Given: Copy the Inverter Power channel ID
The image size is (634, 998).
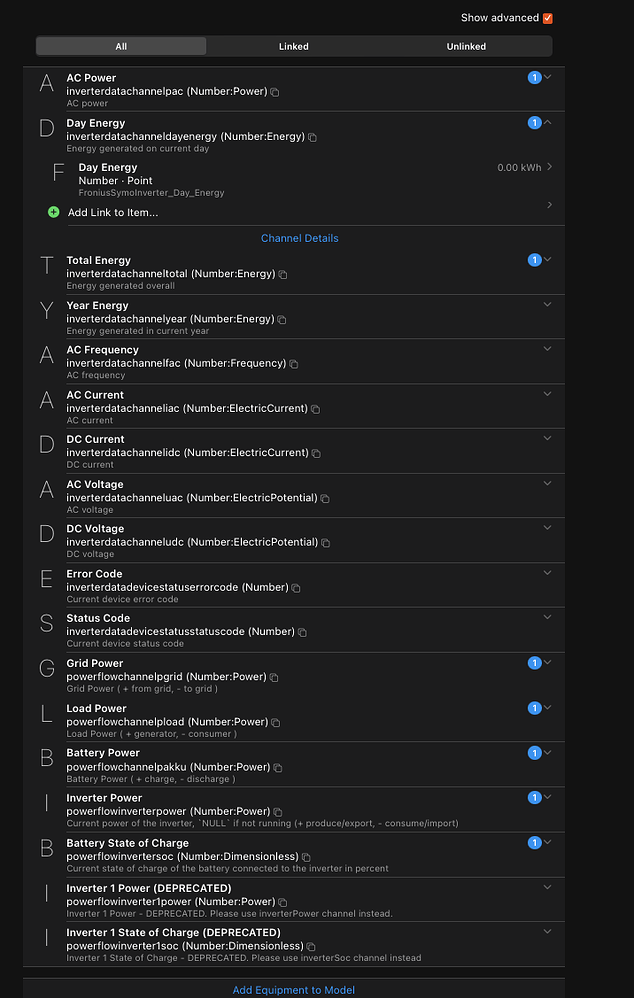Looking at the screenshot, I should click(277, 811).
